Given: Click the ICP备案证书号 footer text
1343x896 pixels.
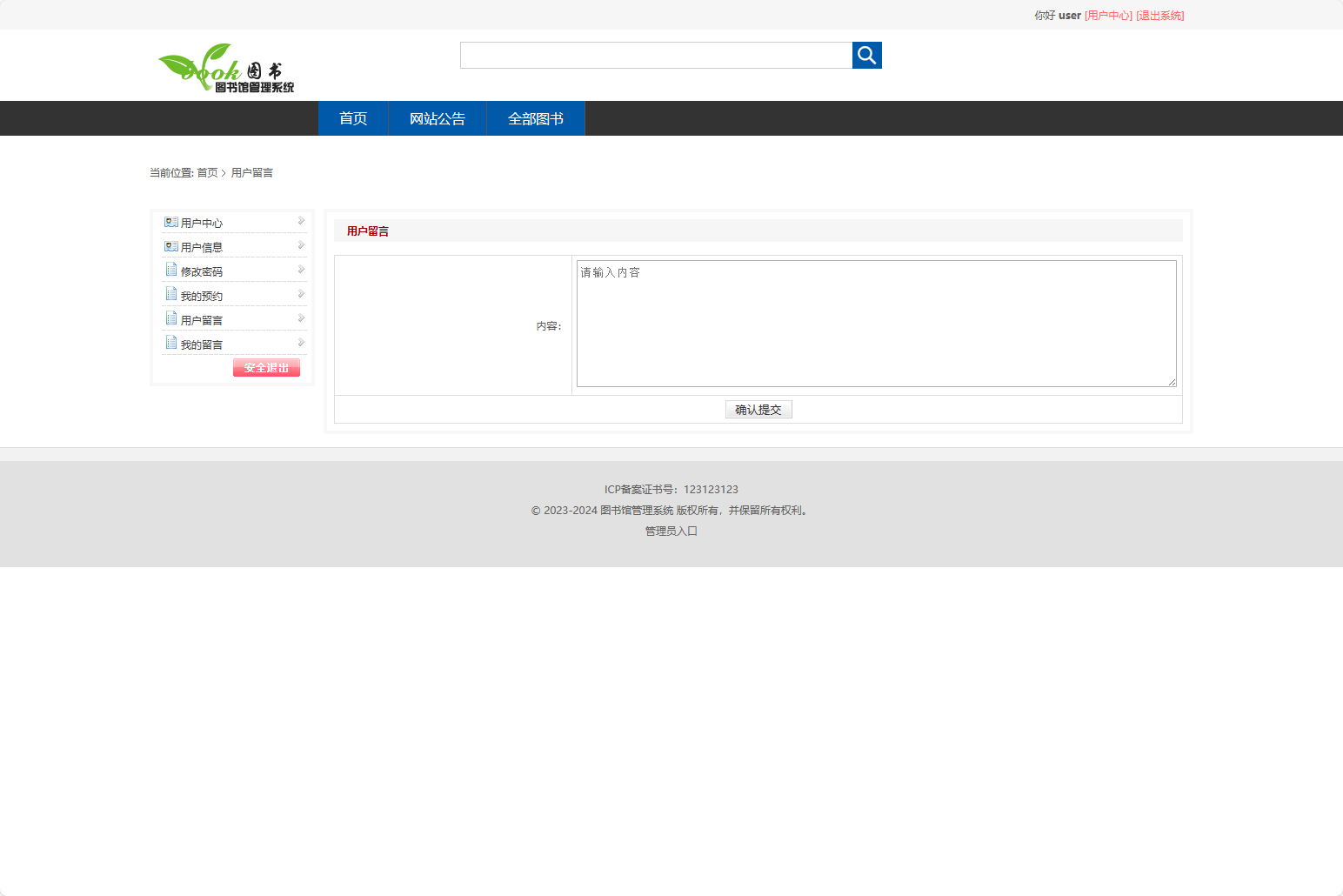Looking at the screenshot, I should tap(671, 490).
